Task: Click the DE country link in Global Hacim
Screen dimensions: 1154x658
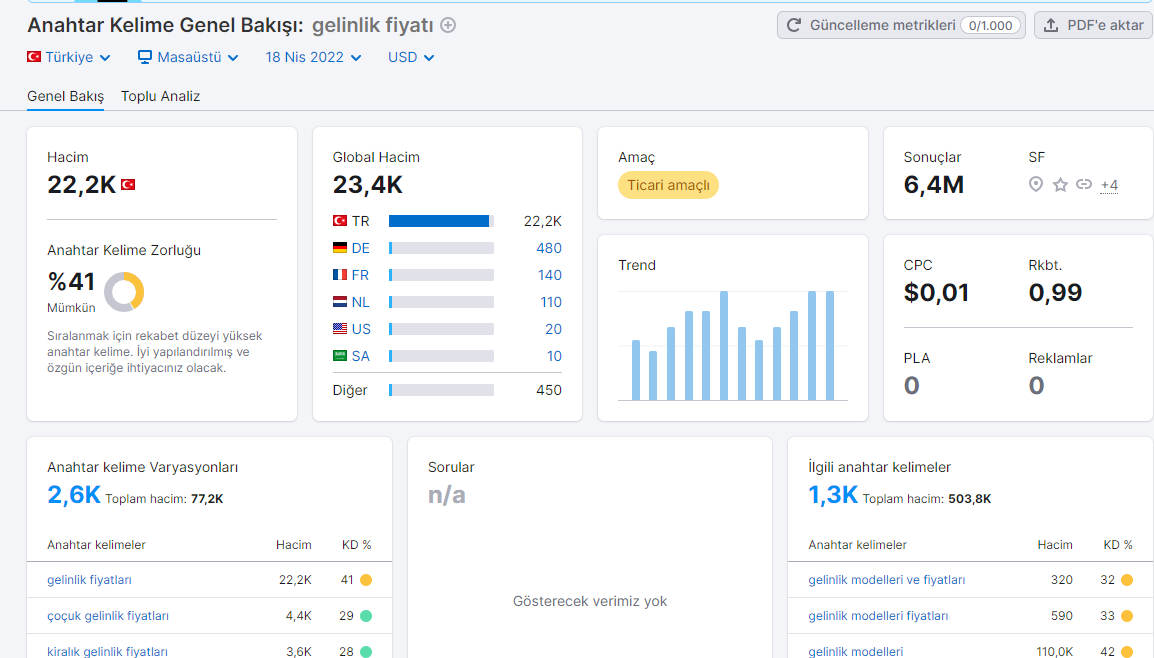Action: (x=361, y=248)
